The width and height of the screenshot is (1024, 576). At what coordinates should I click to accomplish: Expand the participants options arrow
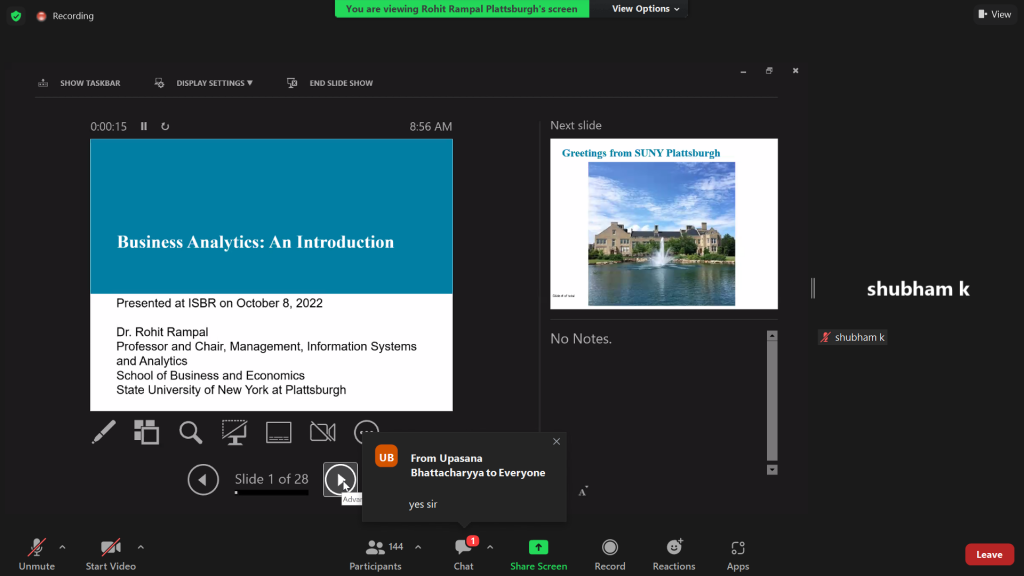(x=419, y=547)
